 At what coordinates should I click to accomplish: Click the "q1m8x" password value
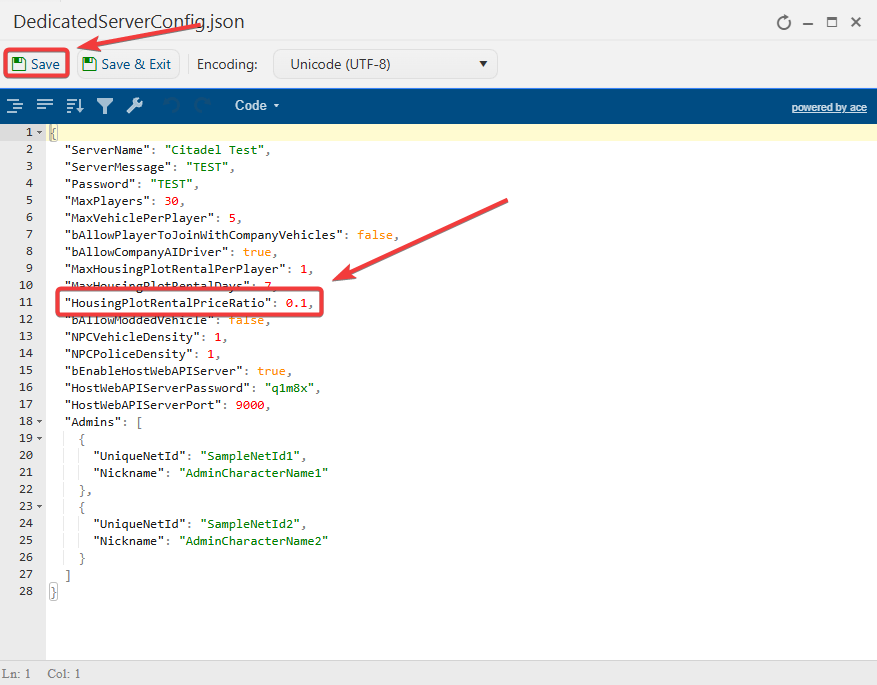pos(289,388)
